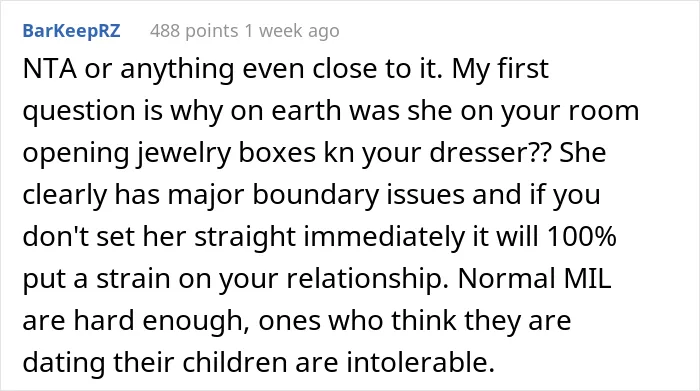Click the '1 week ago' timestamp
700x391 pixels.
292,31
